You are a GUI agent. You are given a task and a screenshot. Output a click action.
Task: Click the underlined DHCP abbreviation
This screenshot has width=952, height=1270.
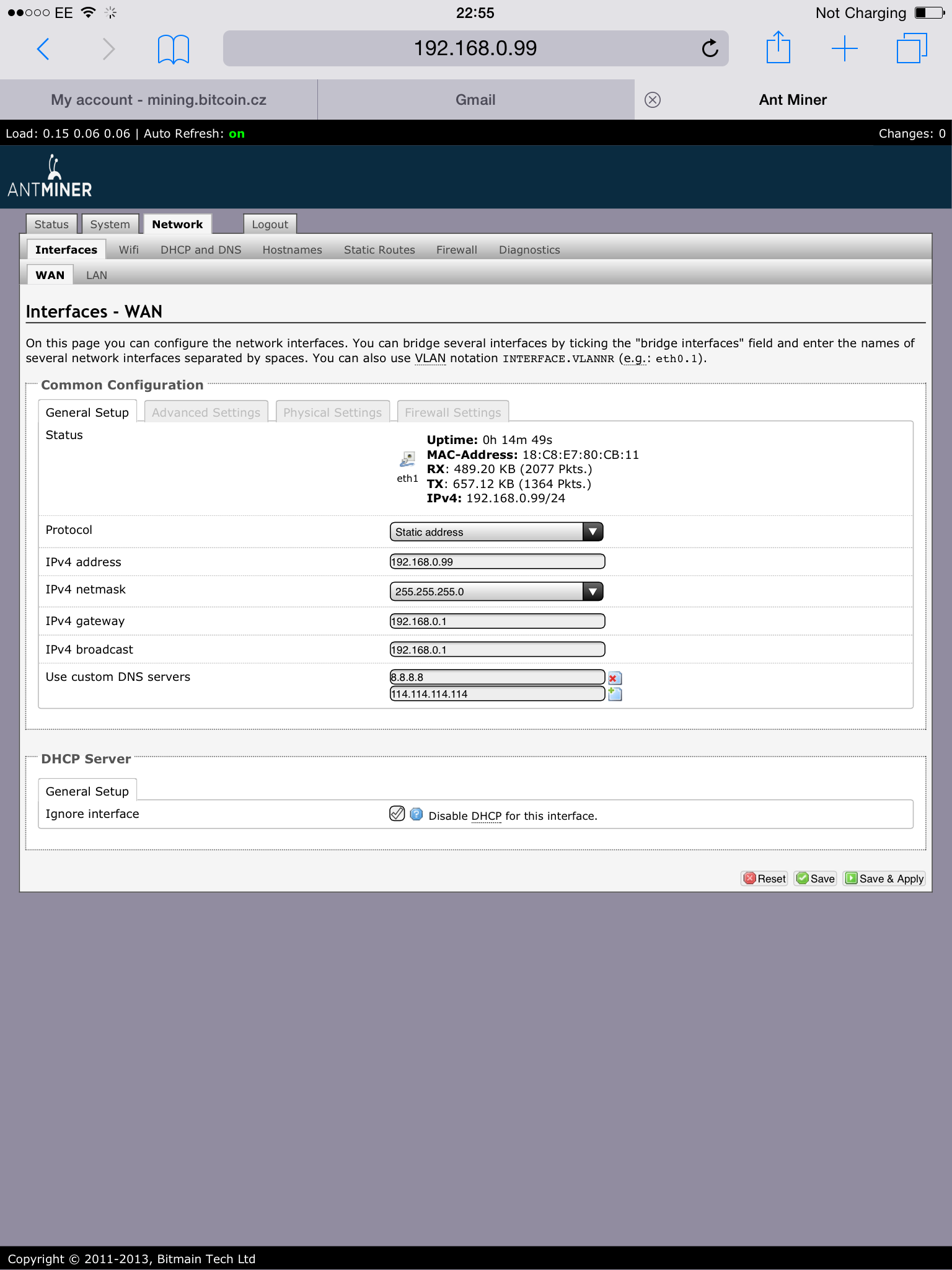[487, 816]
